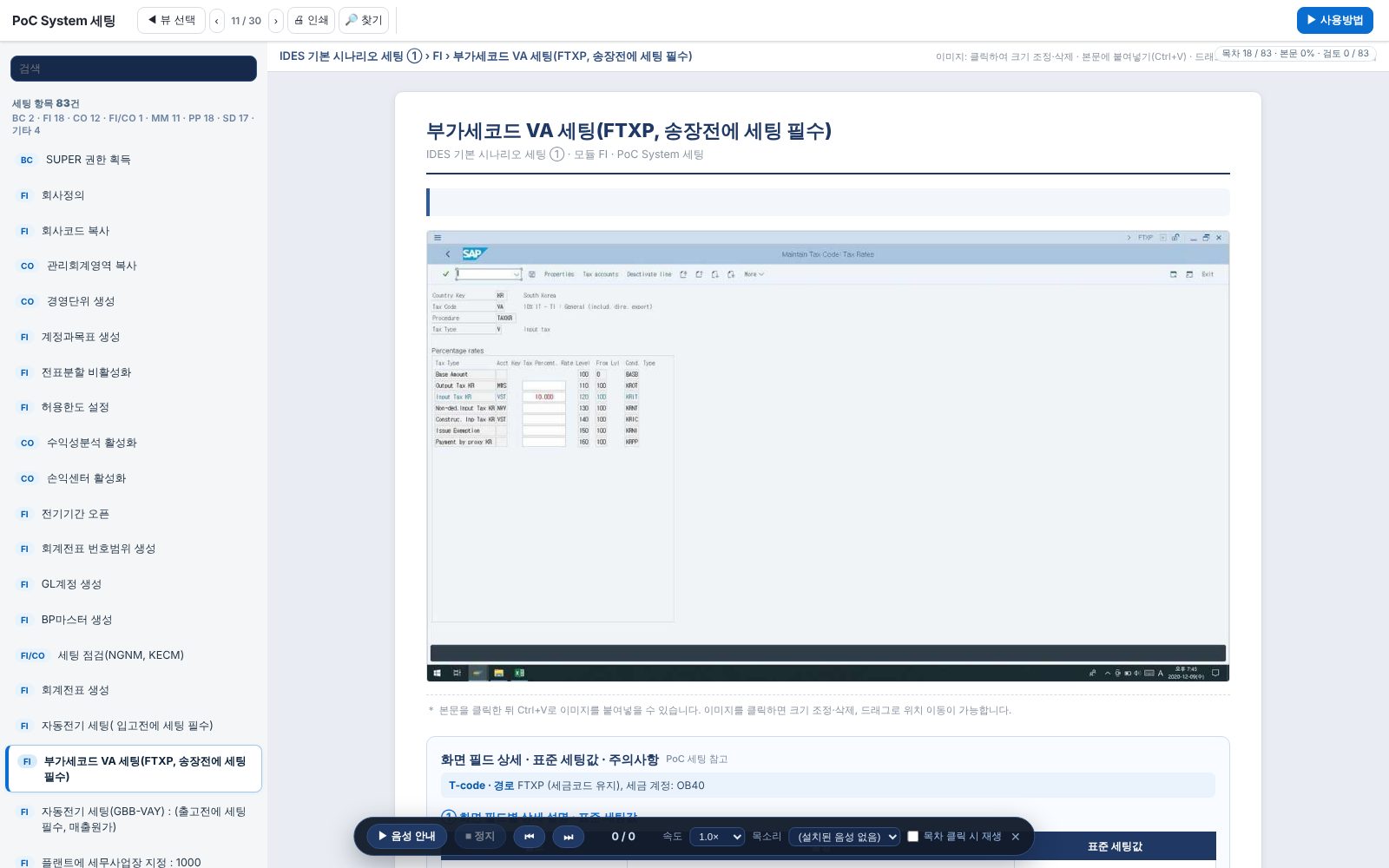Click the SAP screenshot image
The image size is (1389, 868).
827,456
